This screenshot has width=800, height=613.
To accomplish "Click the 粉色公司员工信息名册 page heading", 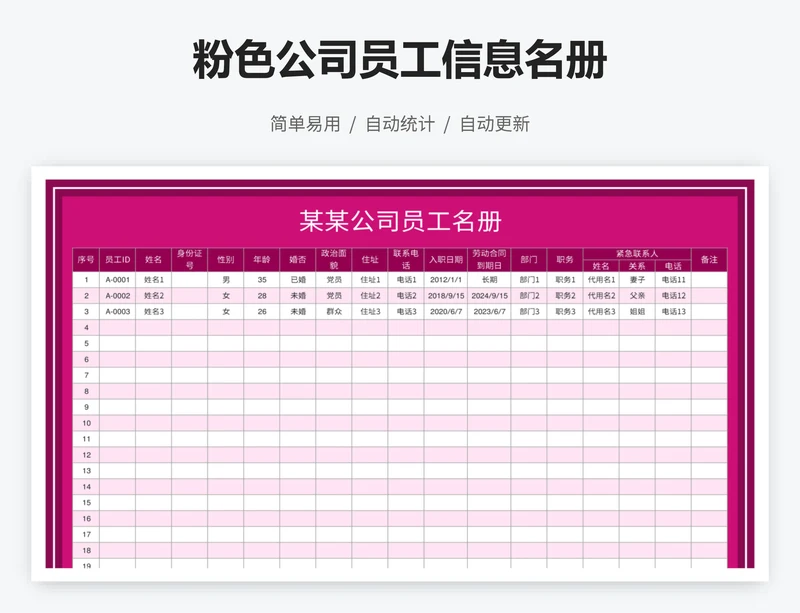I will [399, 60].
